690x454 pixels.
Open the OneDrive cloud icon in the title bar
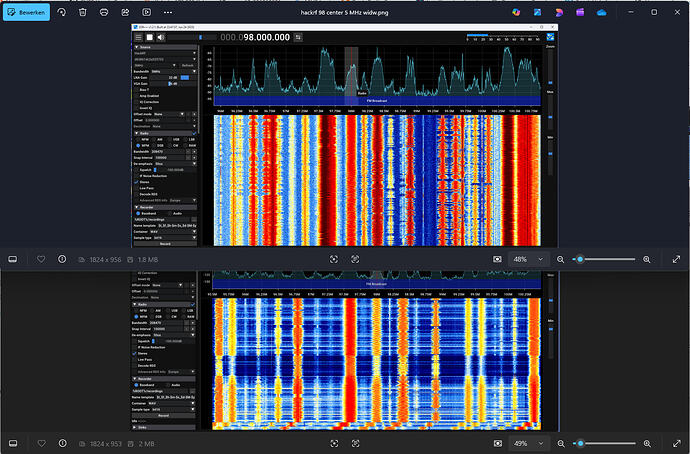[x=601, y=12]
